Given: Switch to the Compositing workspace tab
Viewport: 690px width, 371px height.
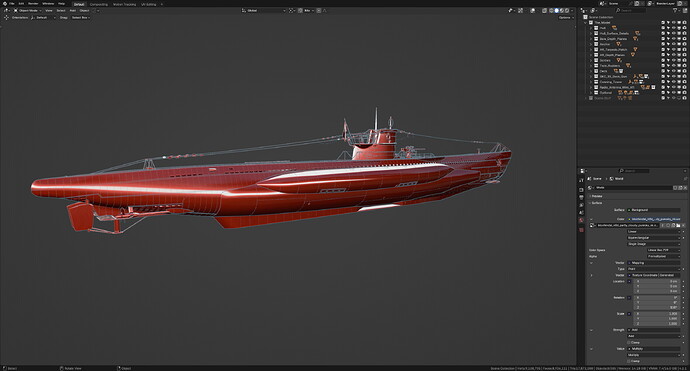Looking at the screenshot, I should [x=99, y=4].
